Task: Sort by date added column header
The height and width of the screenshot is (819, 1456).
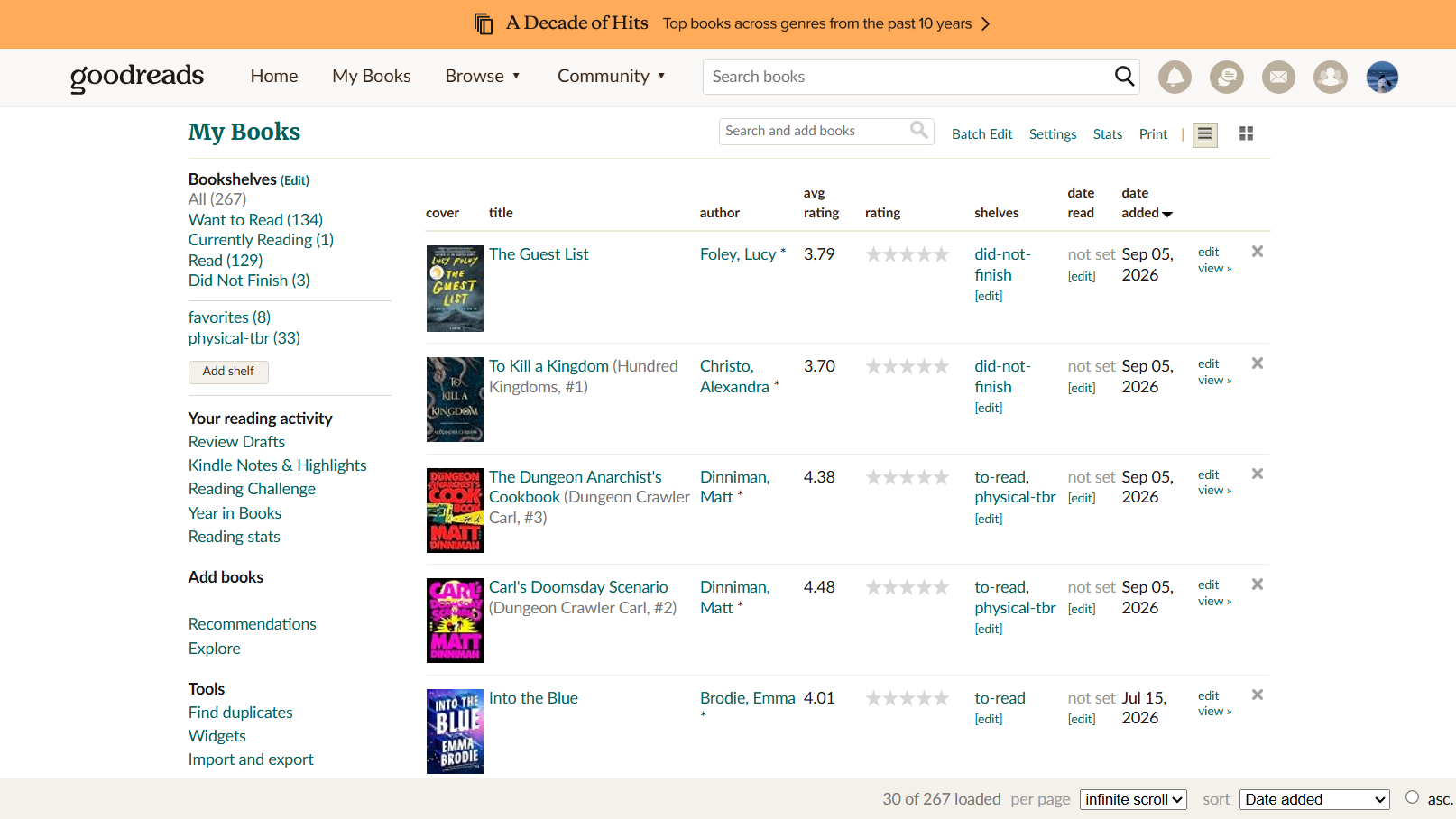Action: 1147,203
